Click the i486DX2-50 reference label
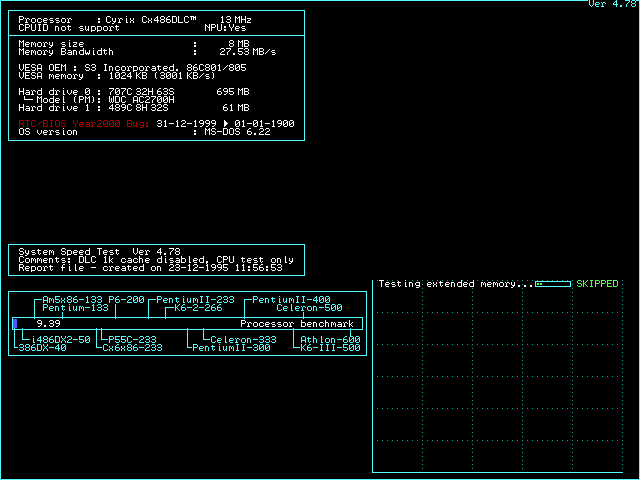Screen dimensions: 640x480 point(58,340)
